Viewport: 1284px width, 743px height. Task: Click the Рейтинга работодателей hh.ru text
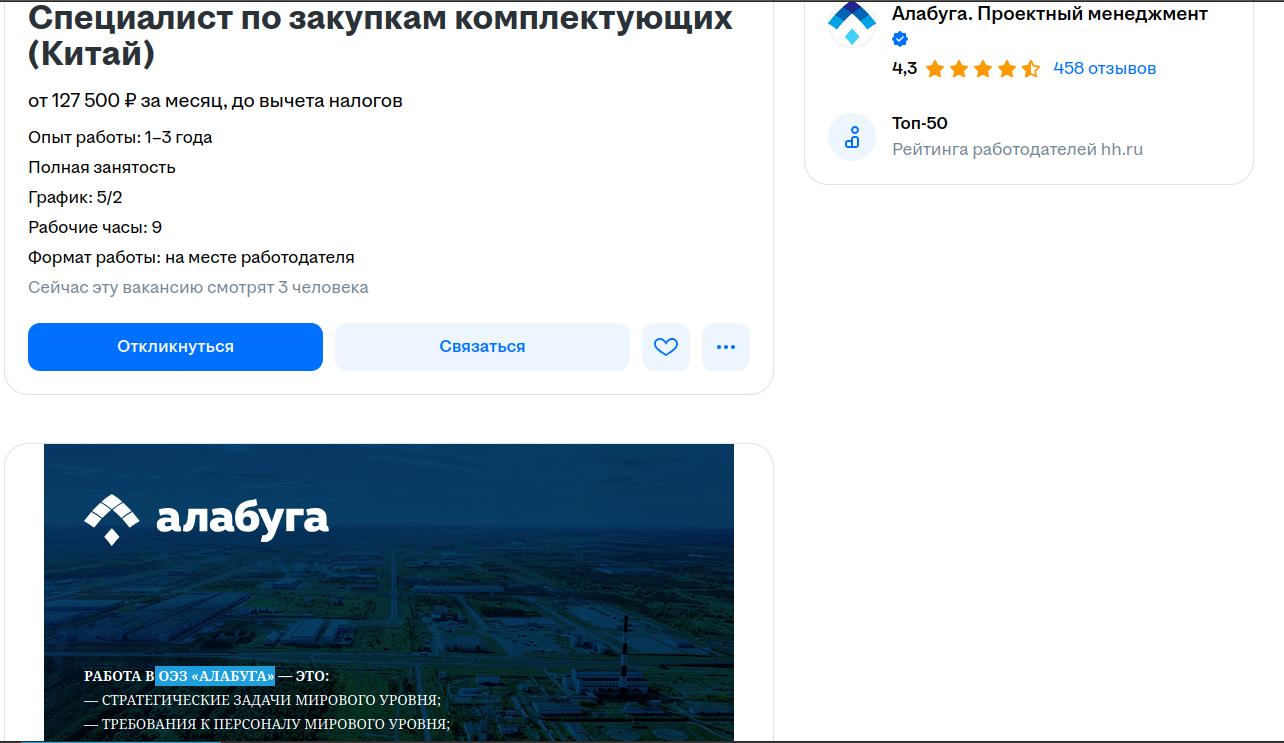[x=1017, y=149]
